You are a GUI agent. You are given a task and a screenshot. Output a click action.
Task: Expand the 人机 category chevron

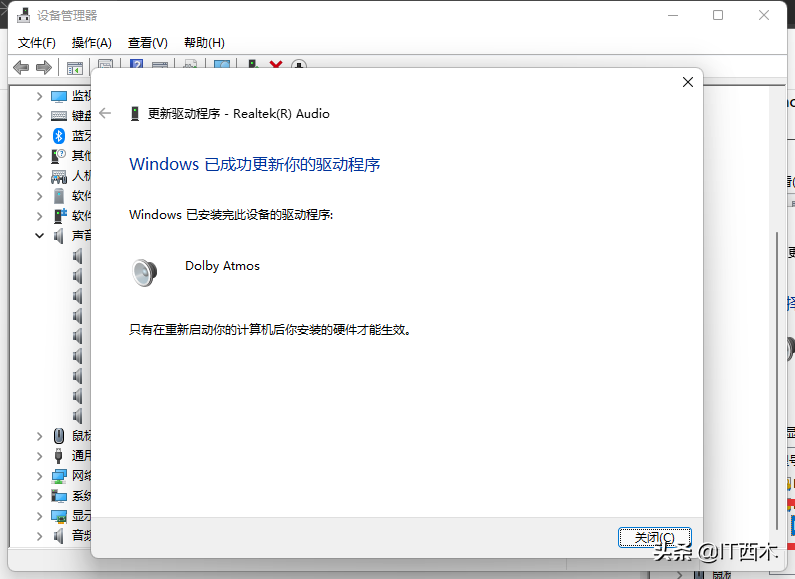[39, 176]
